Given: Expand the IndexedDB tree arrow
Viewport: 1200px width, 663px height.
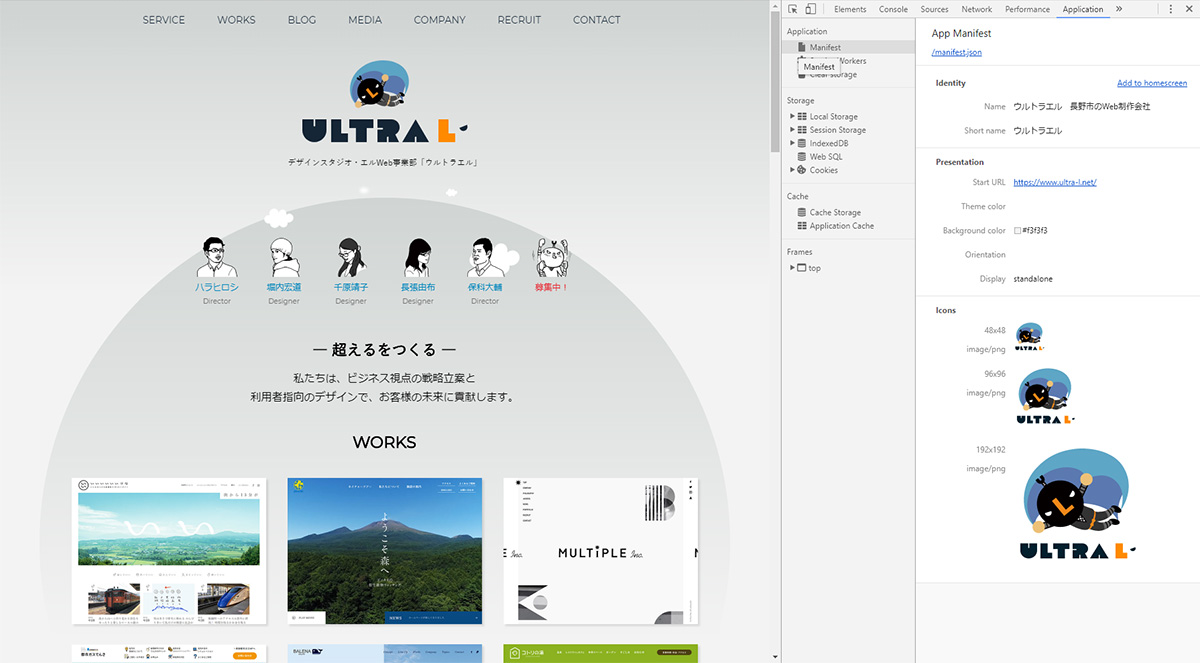Looking at the screenshot, I should pos(792,143).
